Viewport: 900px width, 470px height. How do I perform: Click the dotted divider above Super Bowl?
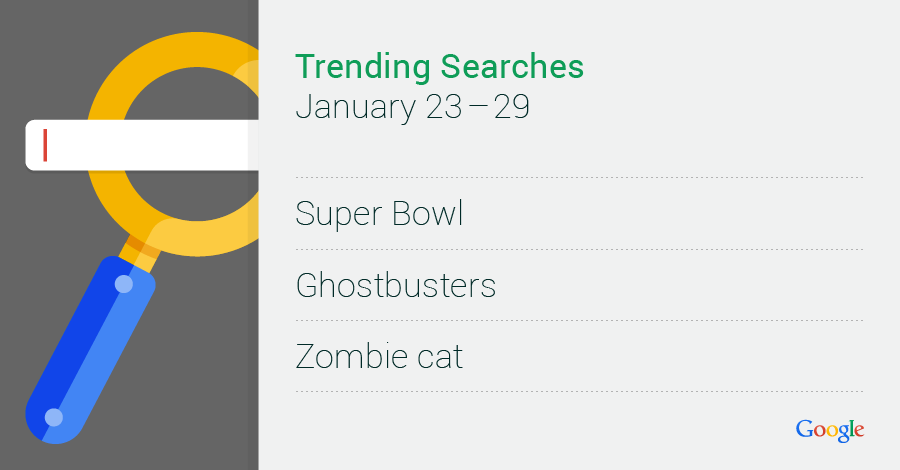click(x=579, y=178)
